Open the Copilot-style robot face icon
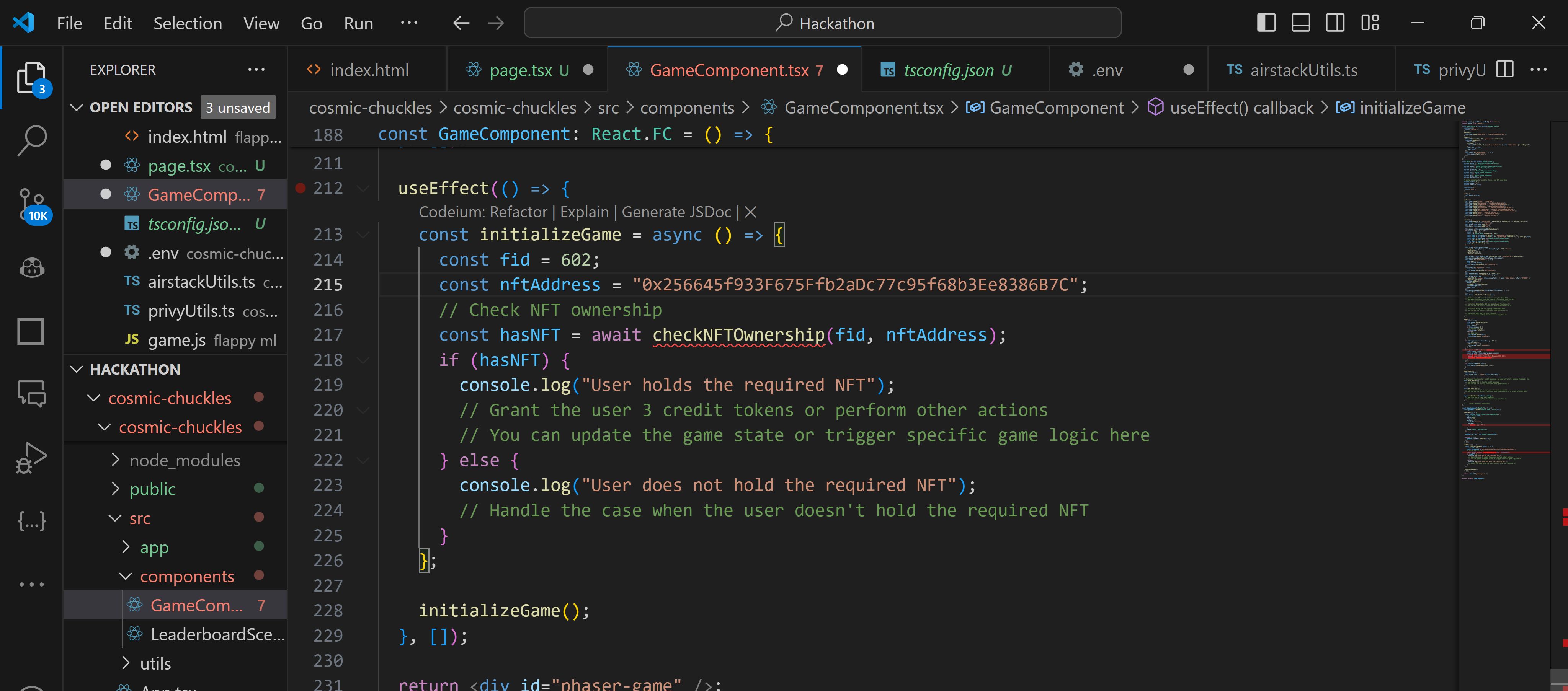The height and width of the screenshot is (691, 1568). pos(32,268)
